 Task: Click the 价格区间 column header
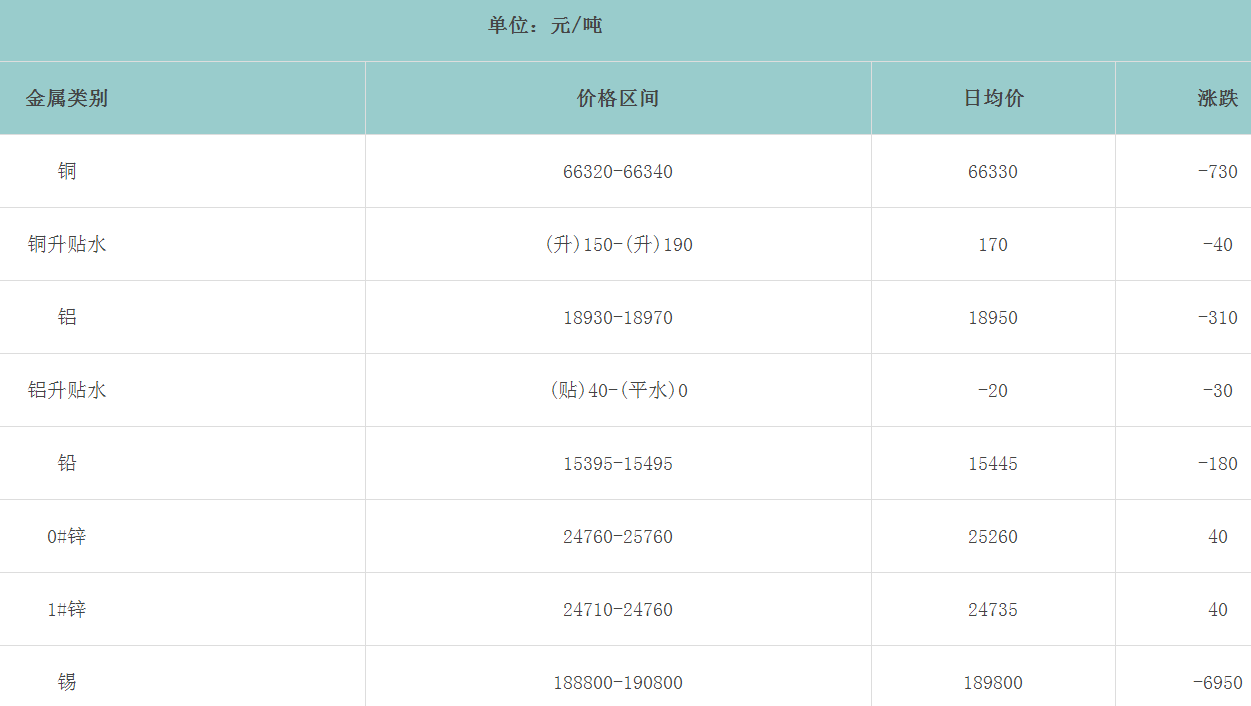(618, 98)
